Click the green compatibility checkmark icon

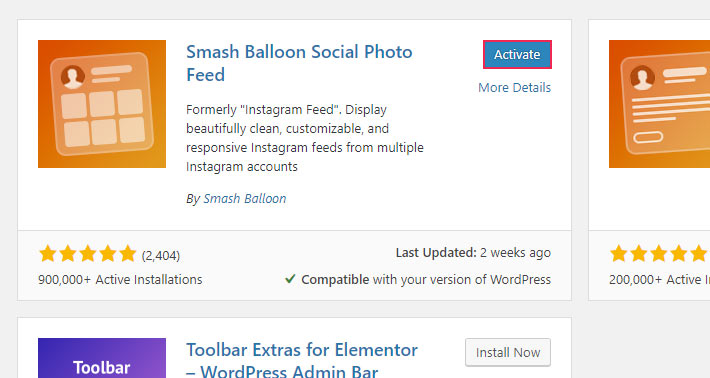pyautogui.click(x=290, y=279)
